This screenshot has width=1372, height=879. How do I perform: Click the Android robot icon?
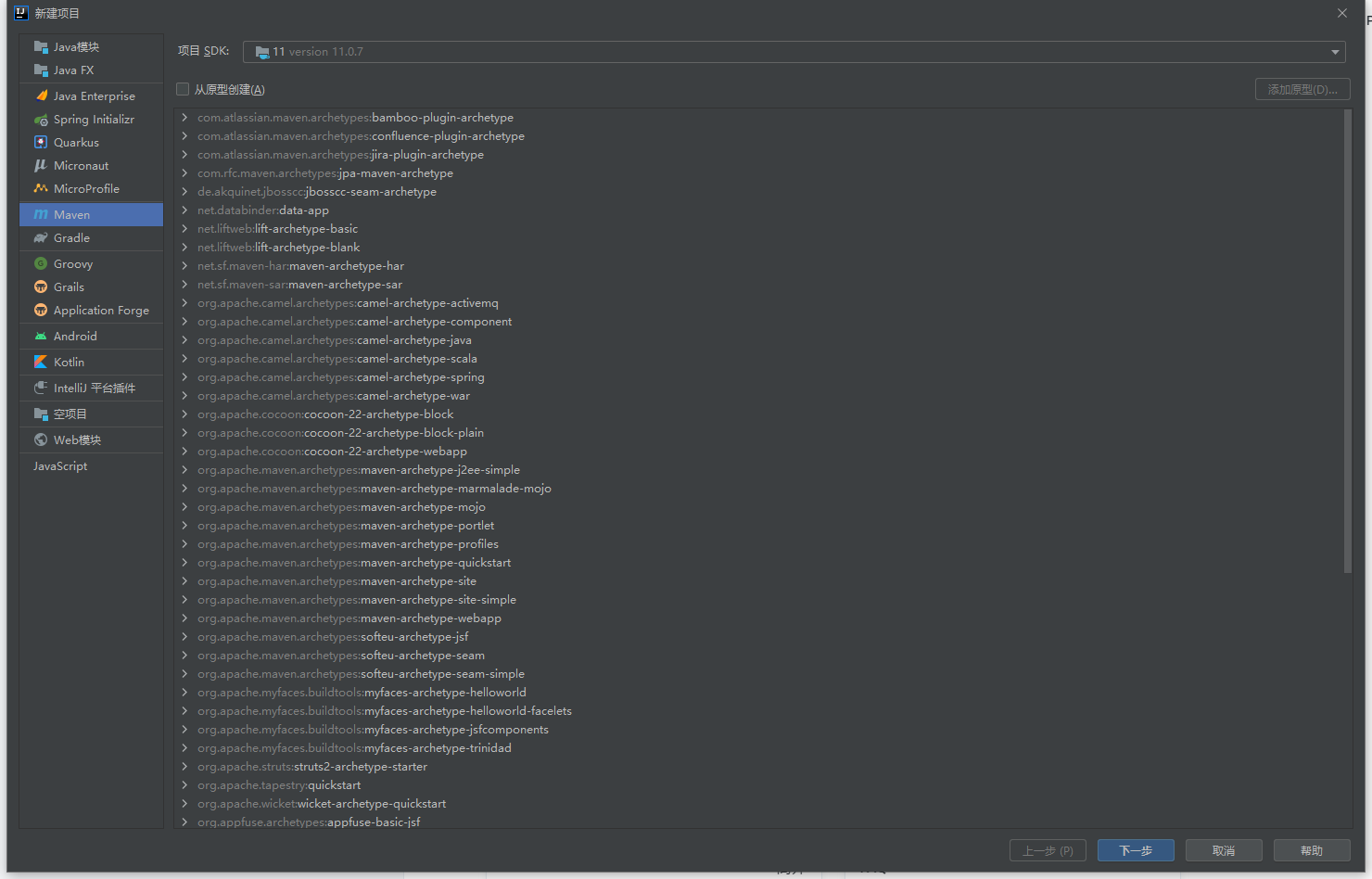(41, 337)
